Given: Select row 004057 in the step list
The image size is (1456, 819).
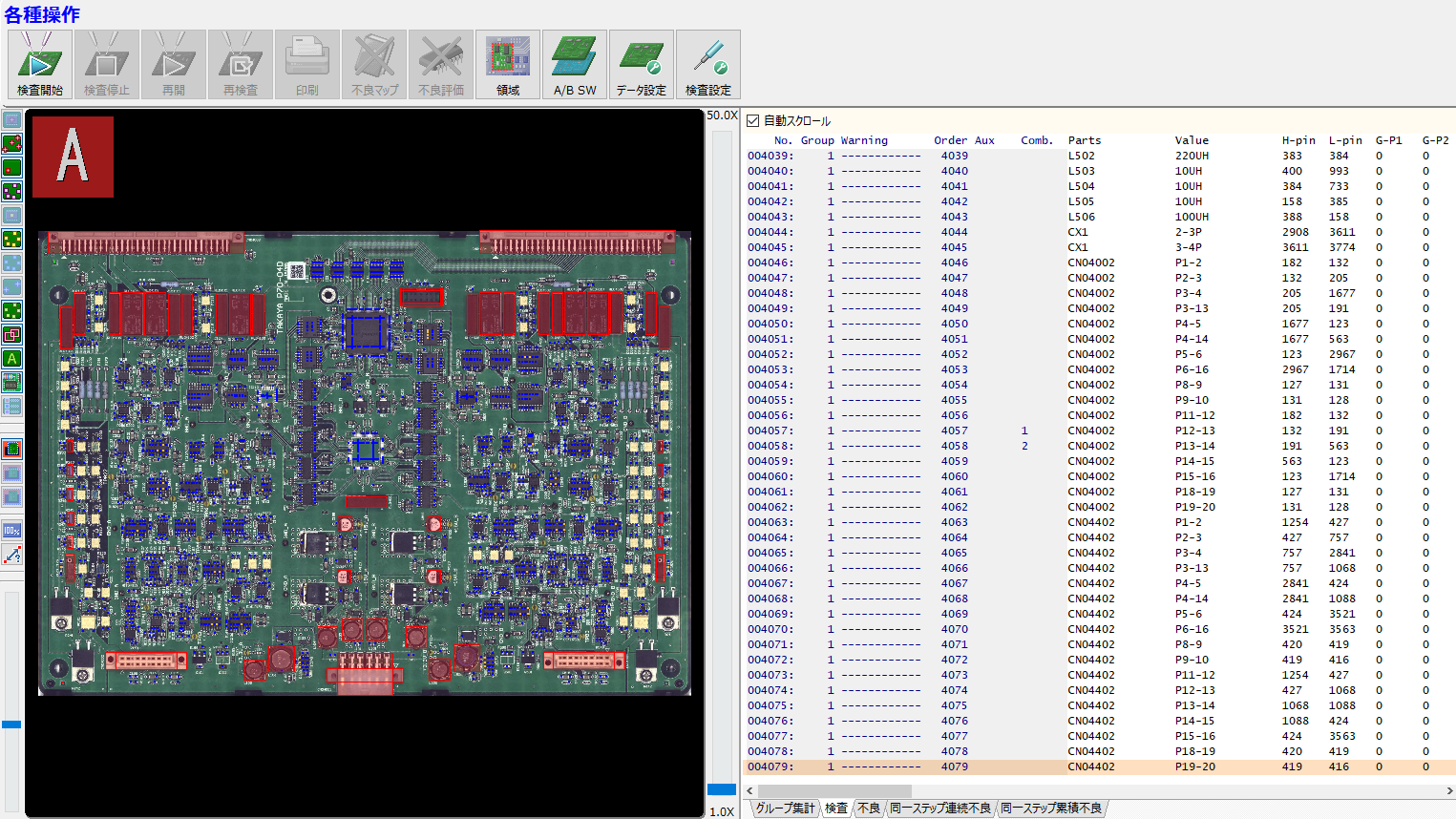Looking at the screenshot, I should [x=770, y=430].
